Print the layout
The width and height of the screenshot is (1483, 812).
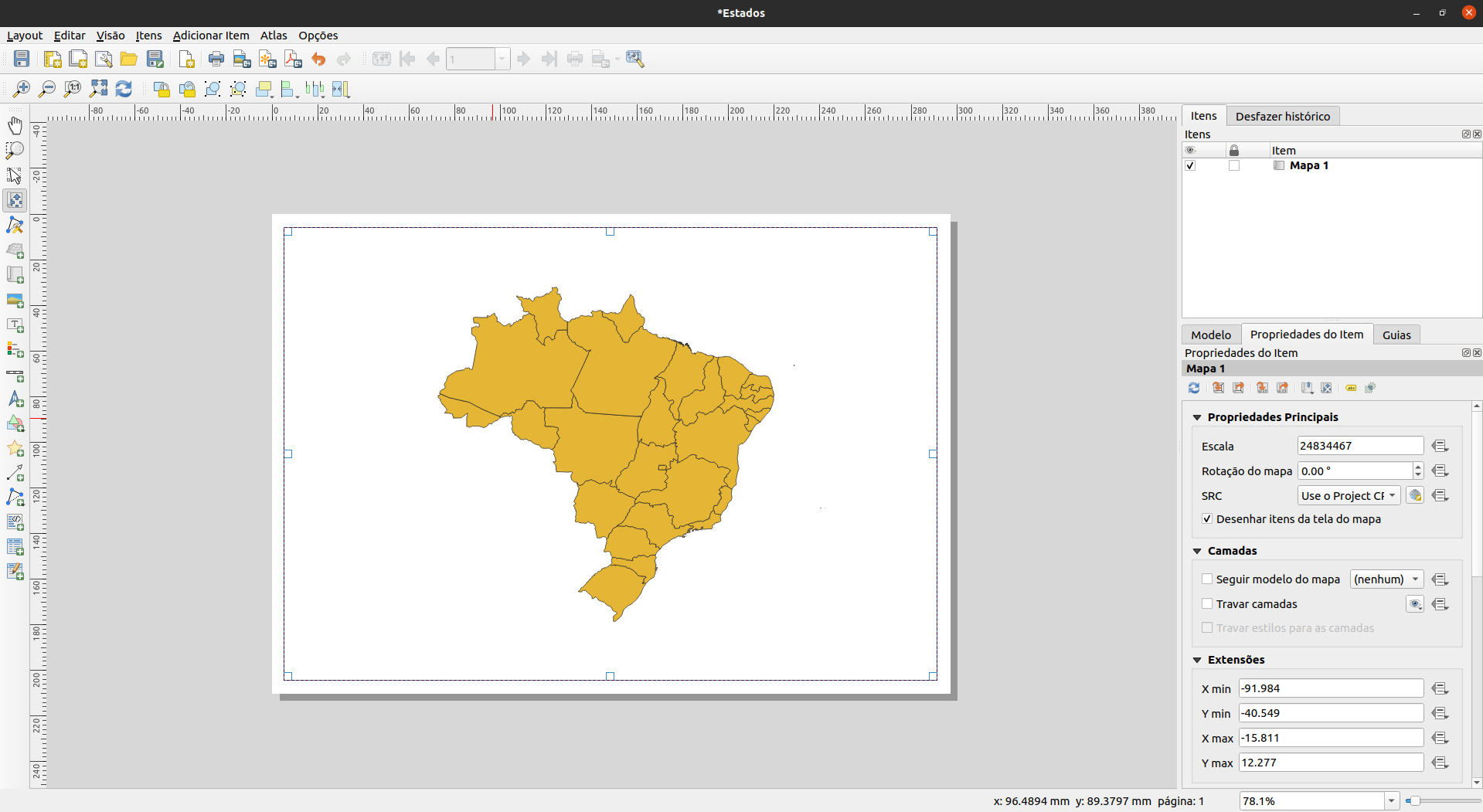pyautogui.click(x=216, y=59)
